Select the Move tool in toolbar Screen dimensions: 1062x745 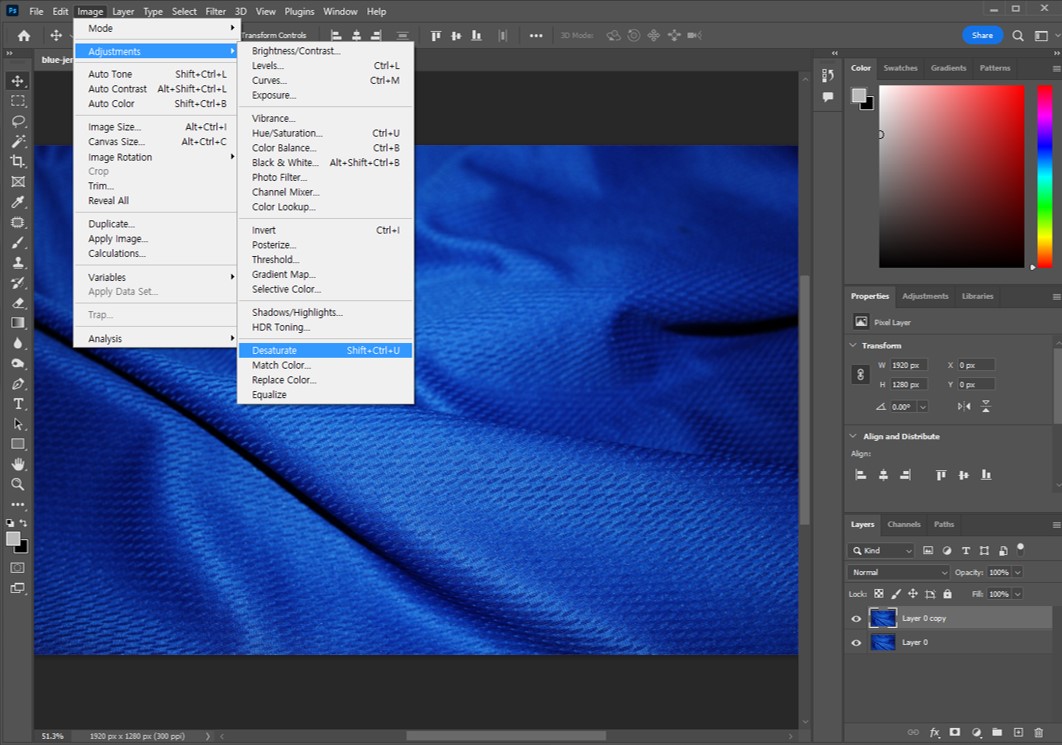pyautogui.click(x=18, y=81)
